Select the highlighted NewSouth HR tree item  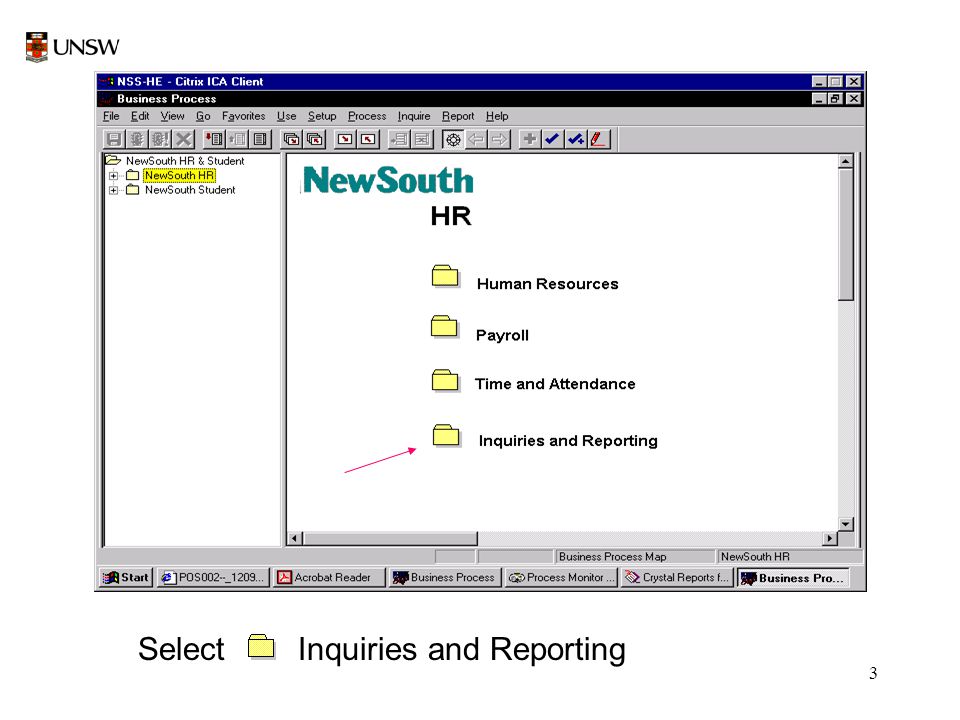tap(179, 176)
